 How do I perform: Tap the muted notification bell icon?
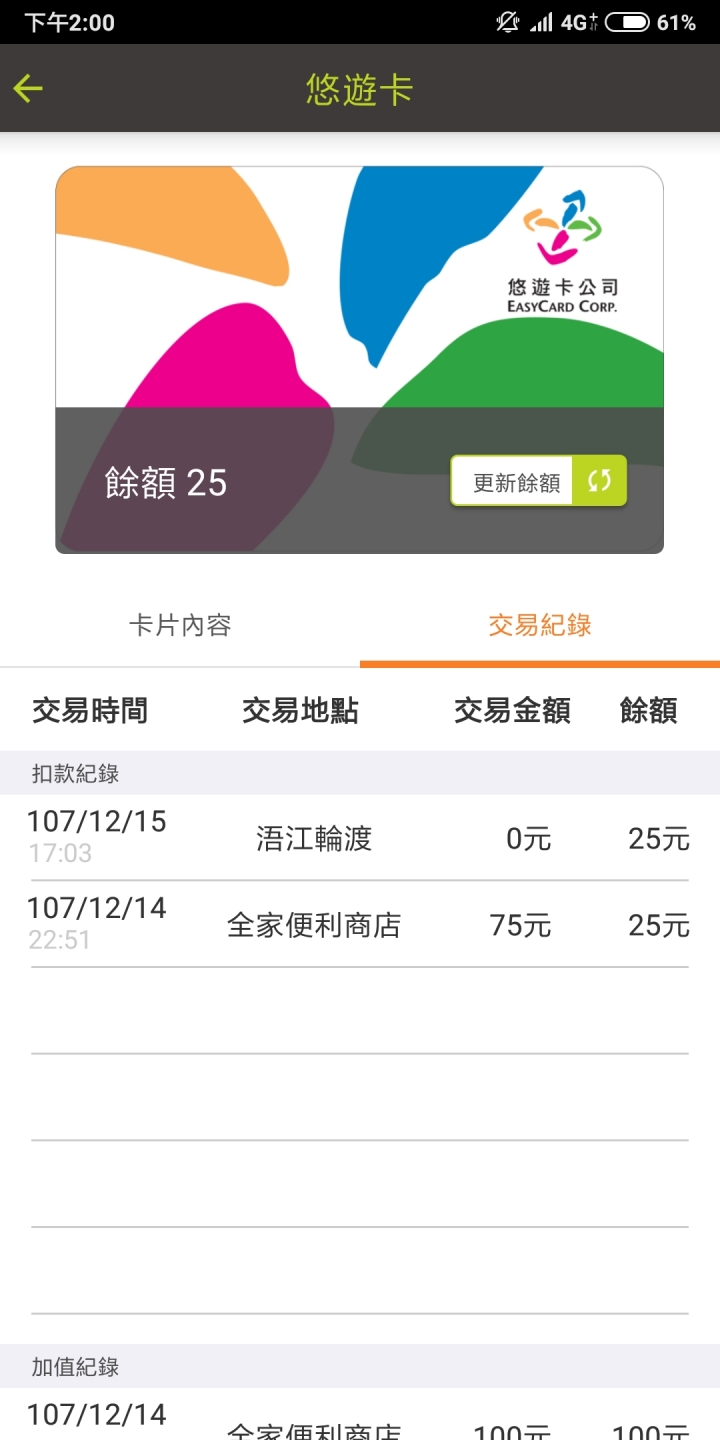coord(508,22)
